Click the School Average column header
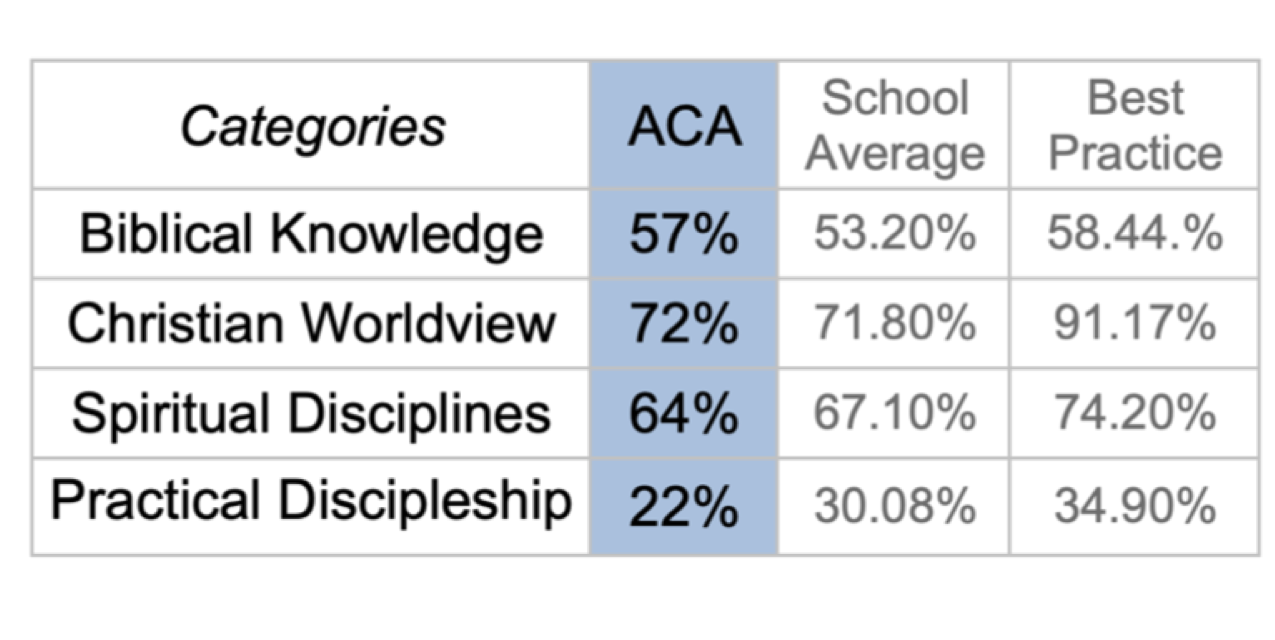1275x640 pixels. click(x=894, y=126)
